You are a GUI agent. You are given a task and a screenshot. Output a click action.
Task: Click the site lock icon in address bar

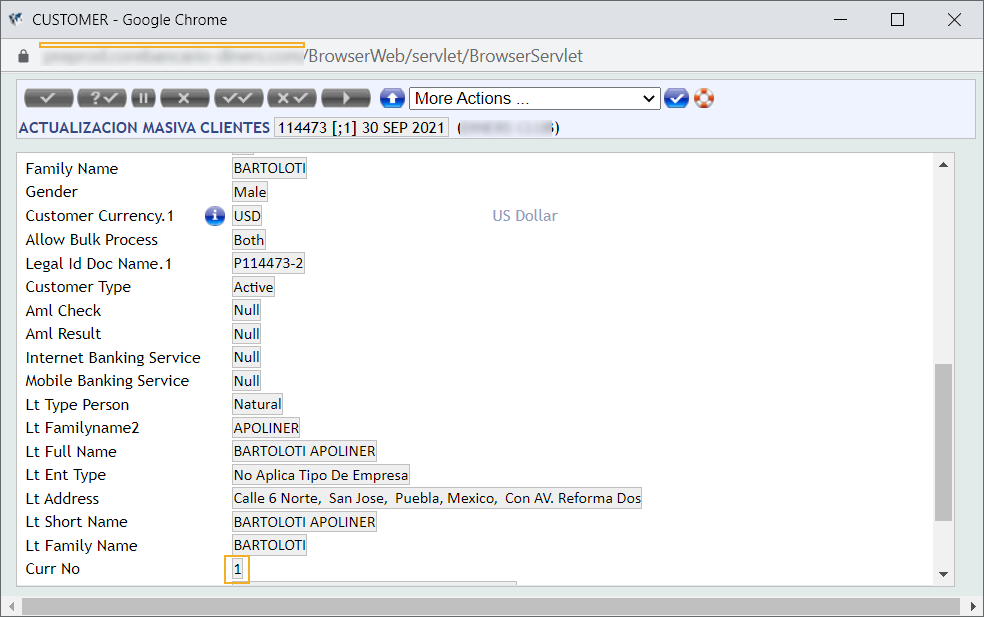24,56
